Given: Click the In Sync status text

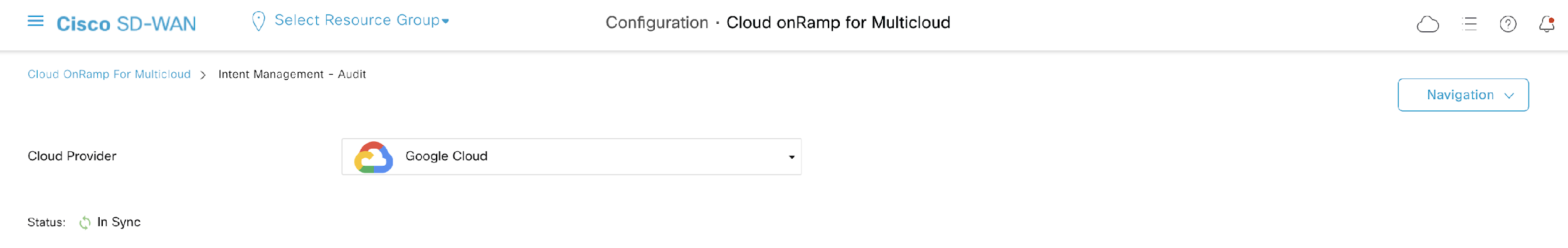Looking at the screenshot, I should tap(119, 222).
